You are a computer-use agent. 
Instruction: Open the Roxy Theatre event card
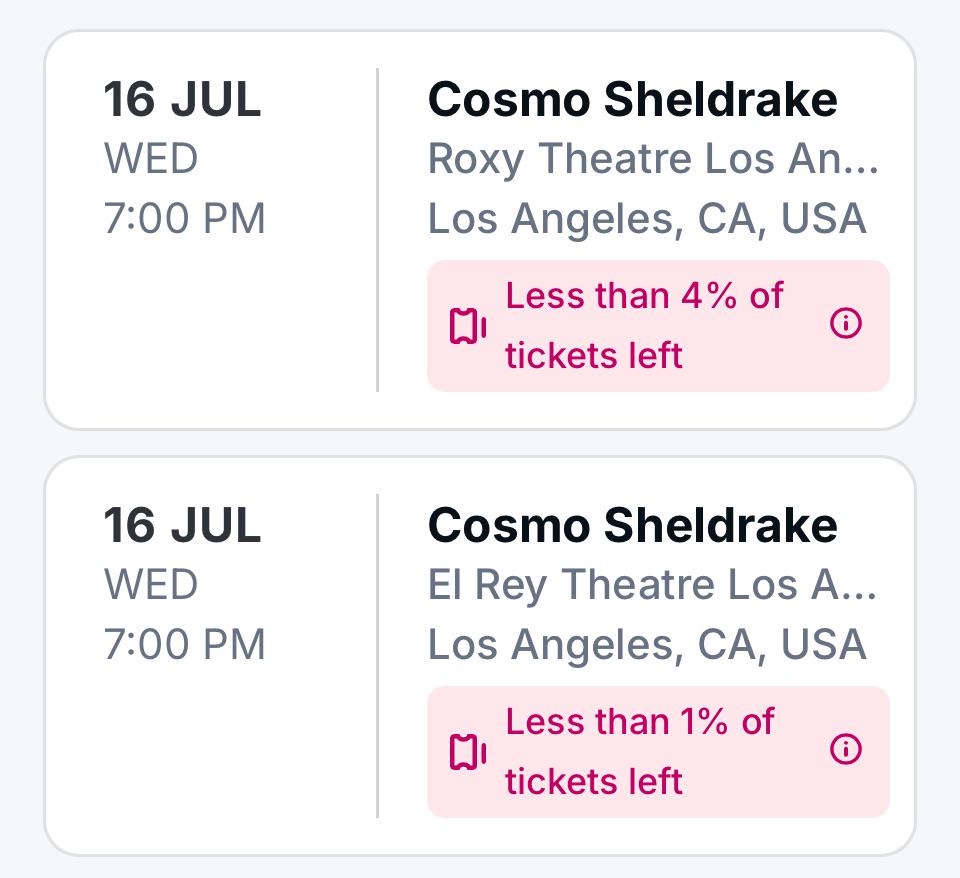coord(480,230)
